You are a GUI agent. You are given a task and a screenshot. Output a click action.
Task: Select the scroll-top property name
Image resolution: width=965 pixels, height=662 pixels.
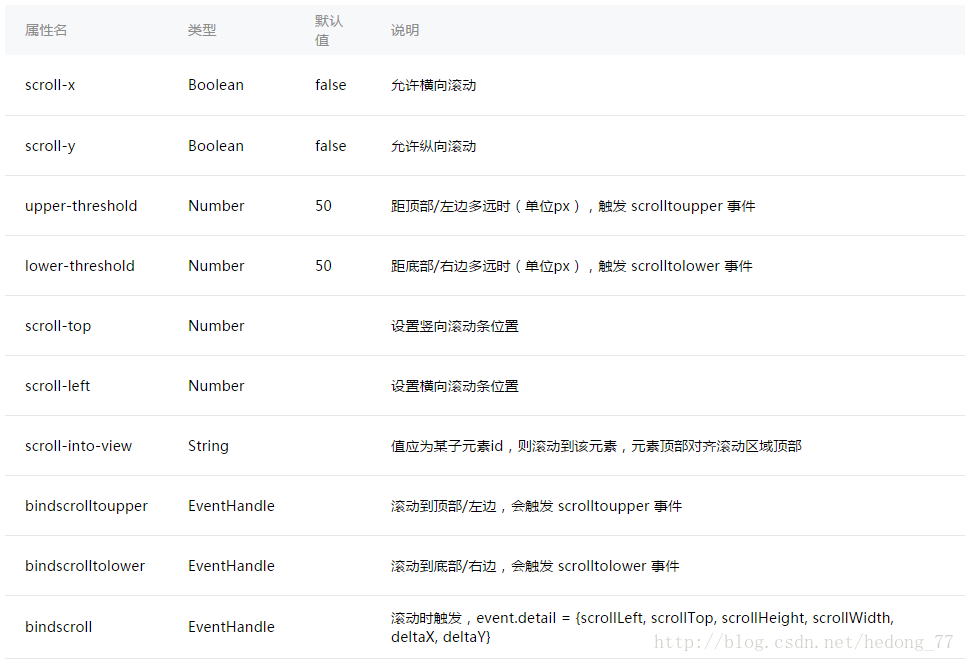(x=58, y=326)
